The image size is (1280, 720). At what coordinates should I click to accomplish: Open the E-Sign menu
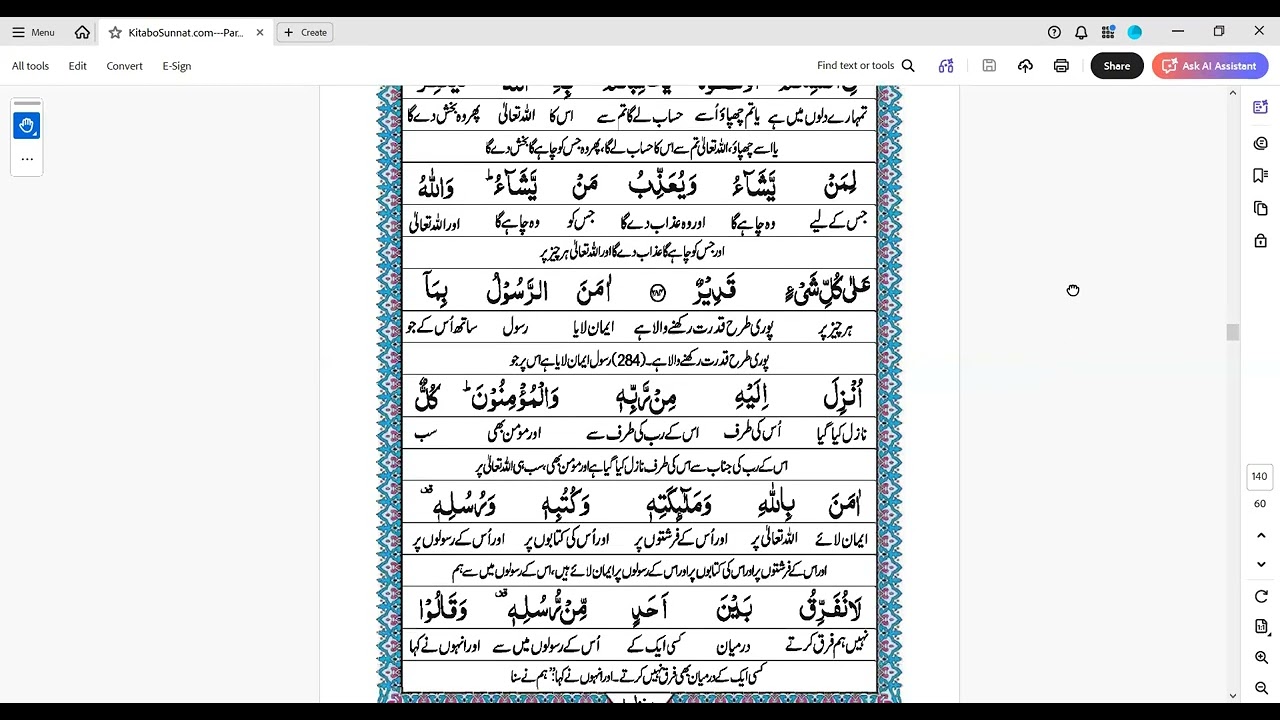177,66
